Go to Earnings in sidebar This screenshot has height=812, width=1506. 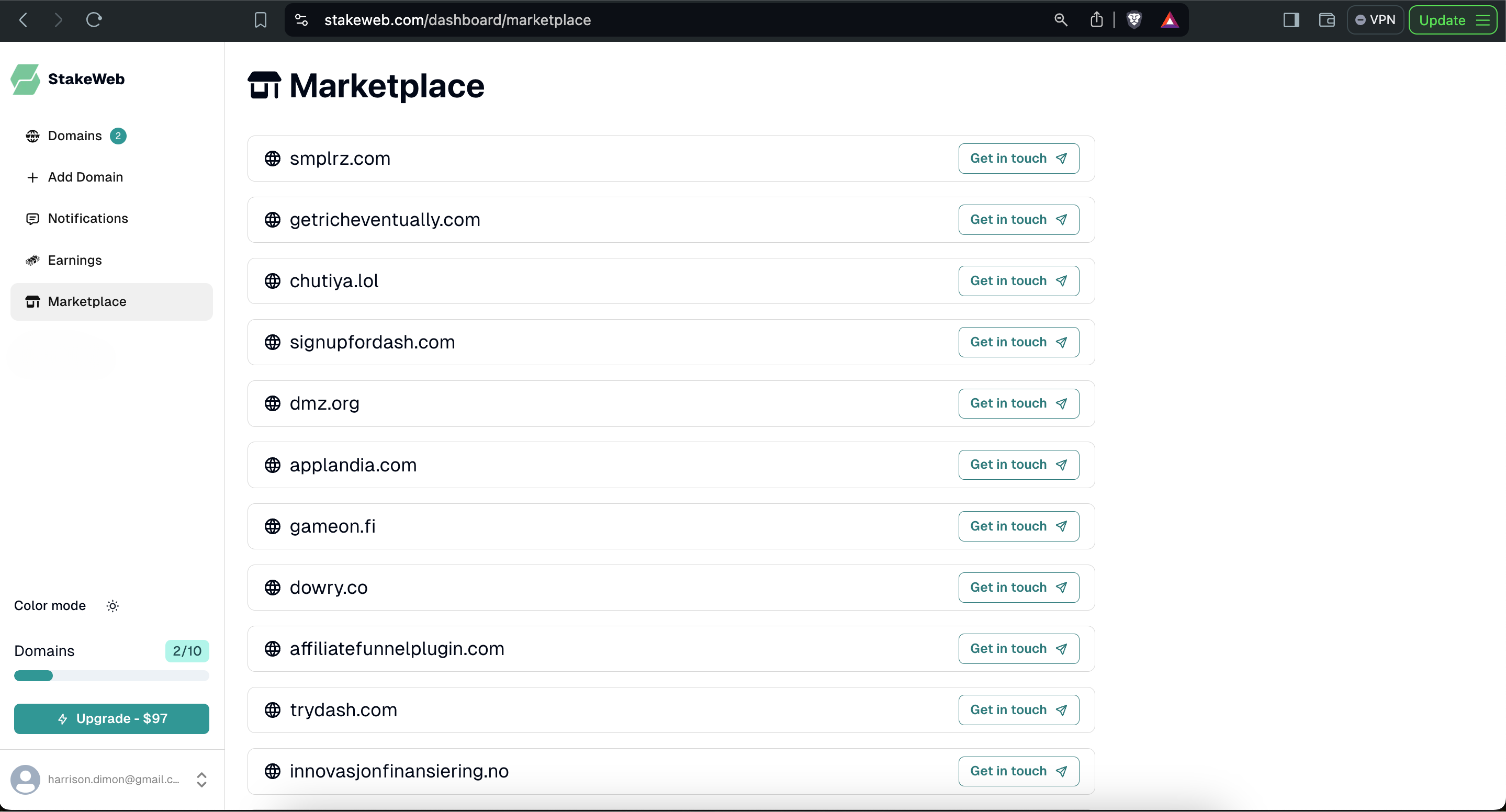[x=75, y=260]
